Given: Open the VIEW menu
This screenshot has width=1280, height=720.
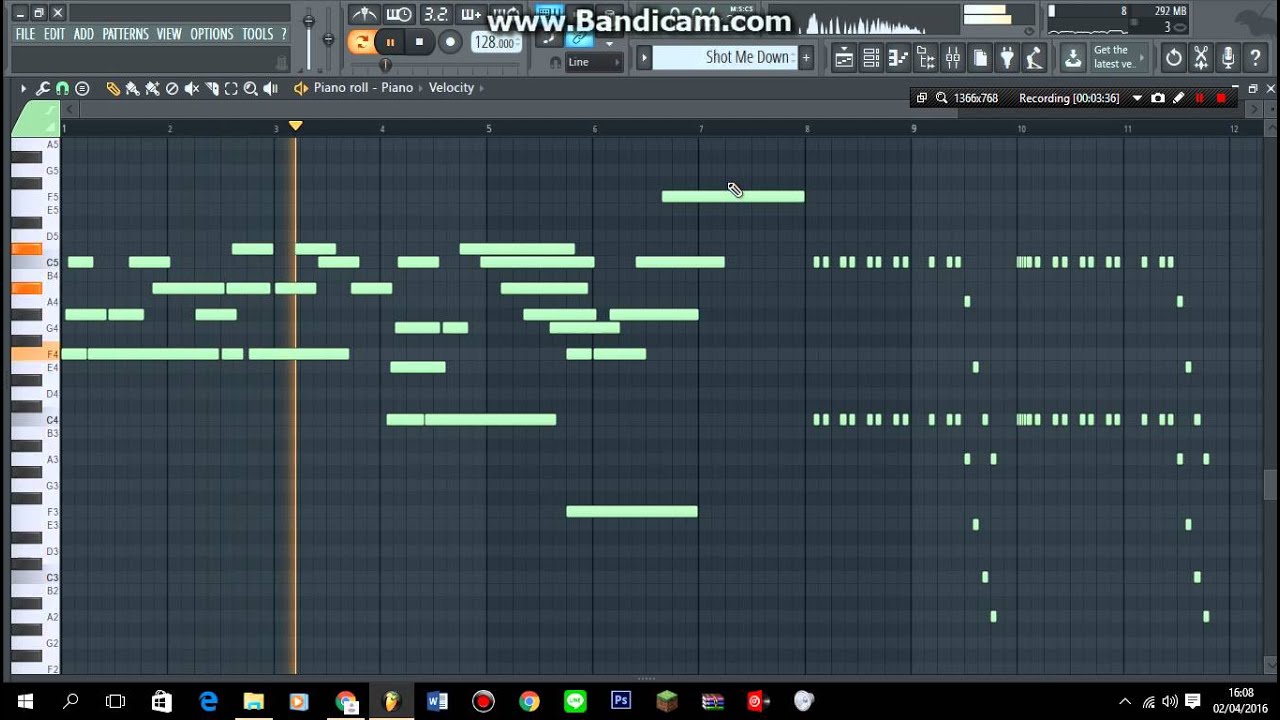Looking at the screenshot, I should 169,34.
